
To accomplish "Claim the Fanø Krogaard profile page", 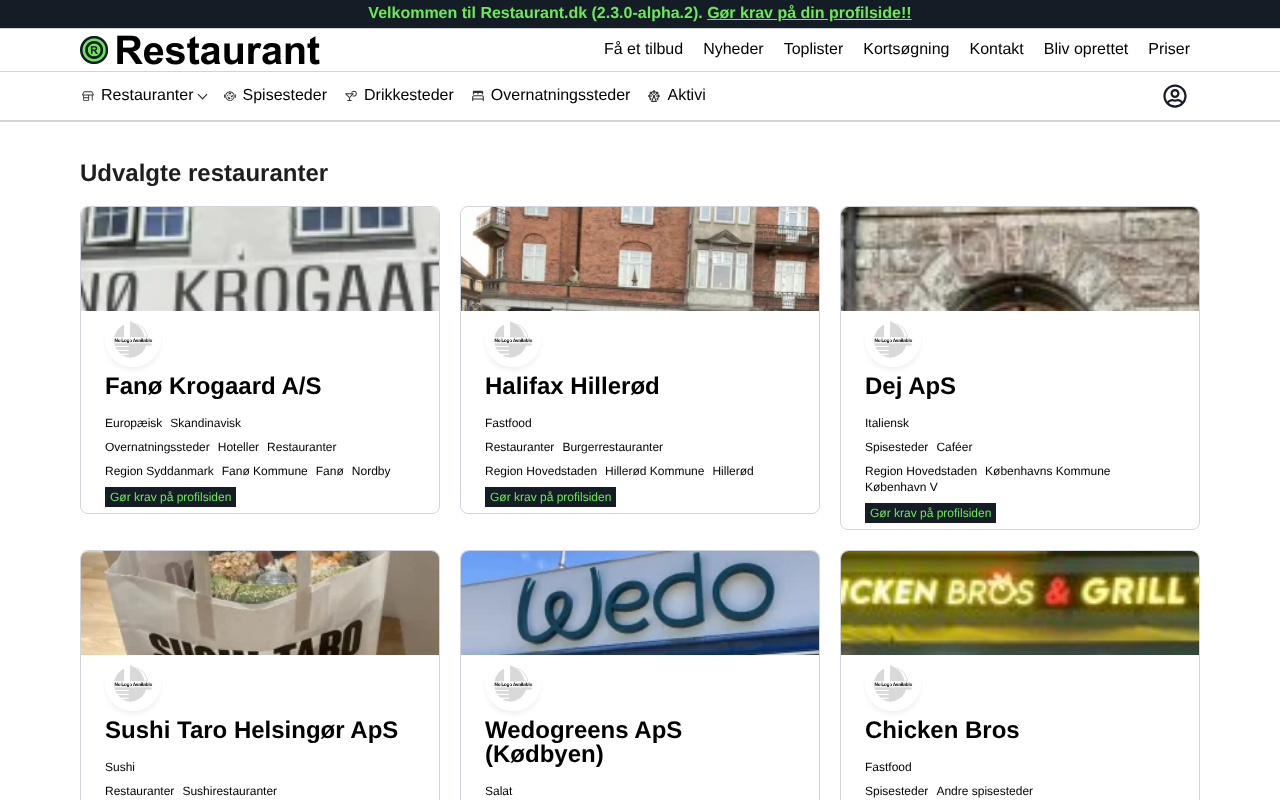I will 170,497.
